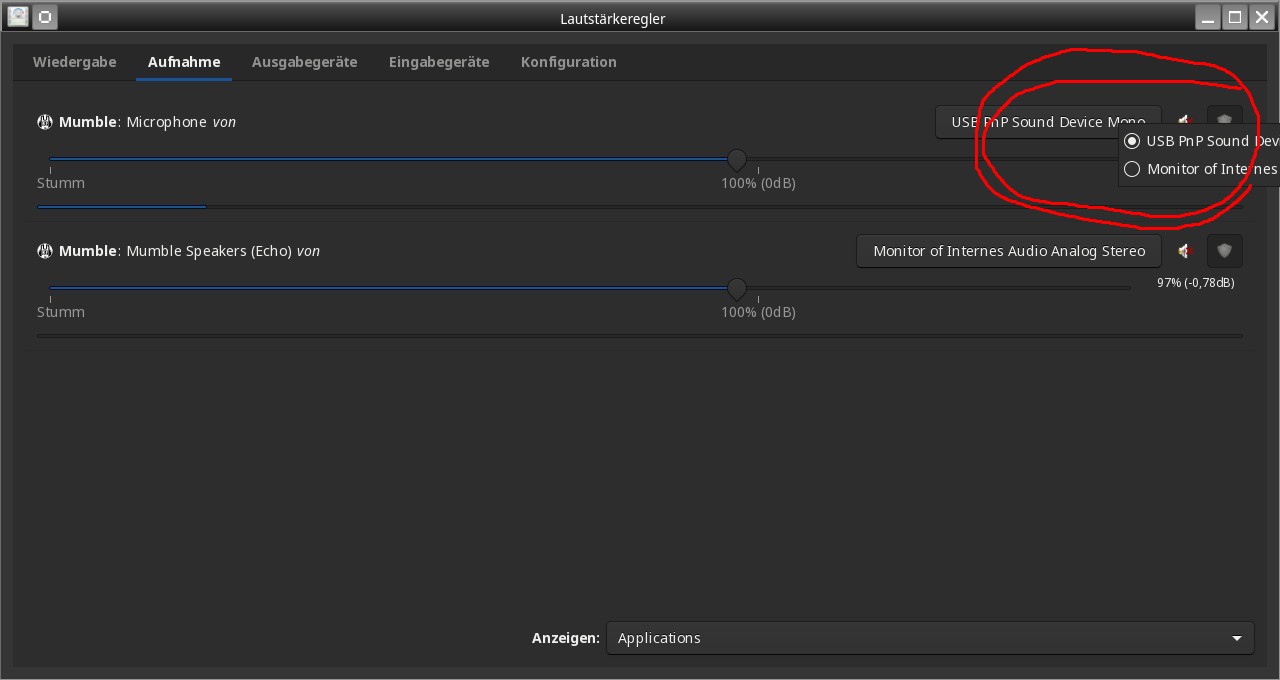
Task: Click the Mumble Speakers (Echo) volume slider handle
Action: tap(737, 288)
